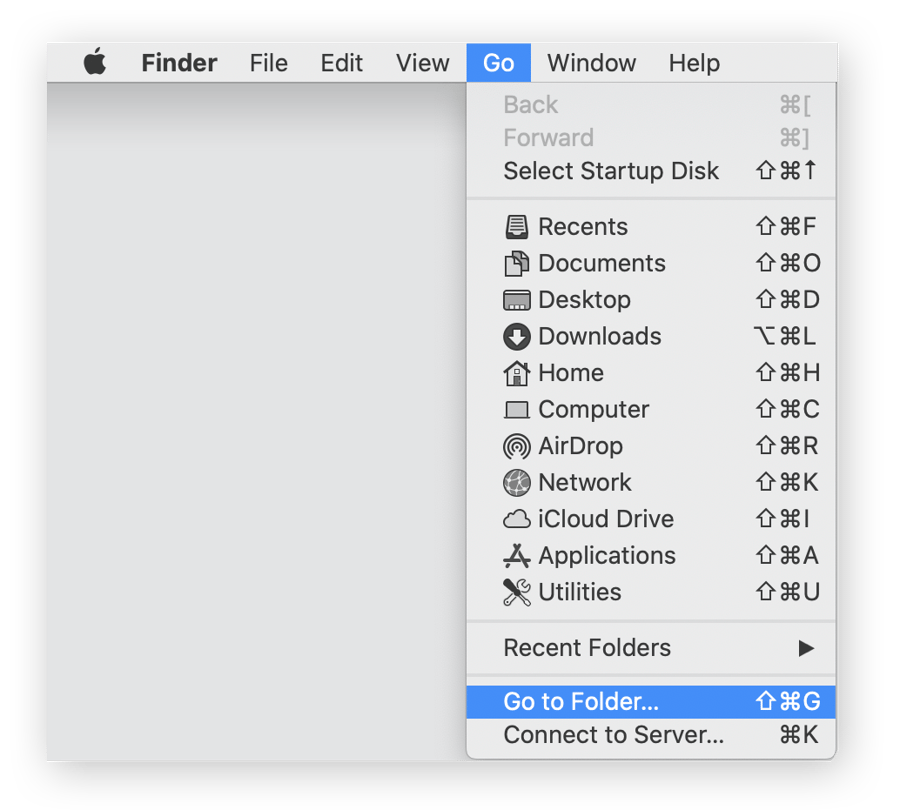Click the Recents icon in the Go menu
Viewport: 900px width, 810px height.
click(x=516, y=226)
